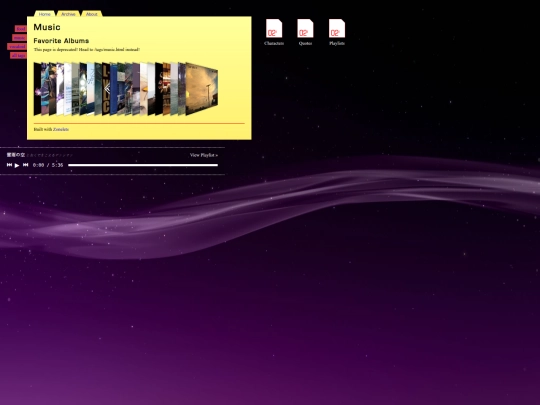Open the Playlists file icon
The width and height of the screenshot is (540, 405).
point(337,32)
